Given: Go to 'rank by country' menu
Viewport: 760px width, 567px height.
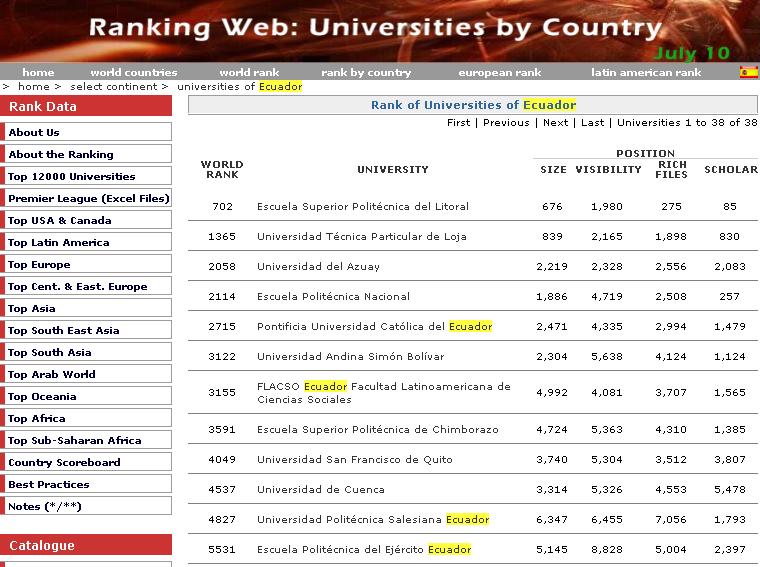Looking at the screenshot, I should (x=366, y=72).
